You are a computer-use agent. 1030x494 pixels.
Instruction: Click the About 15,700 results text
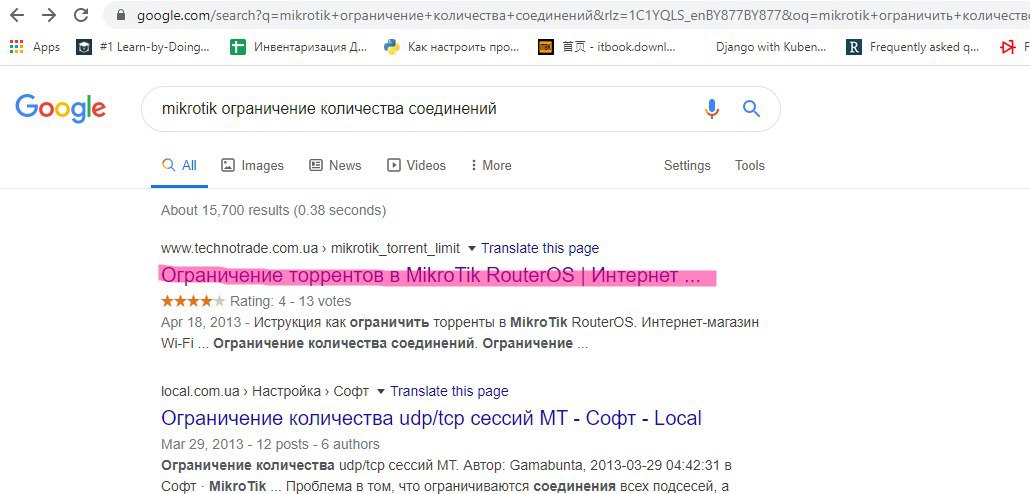273,210
